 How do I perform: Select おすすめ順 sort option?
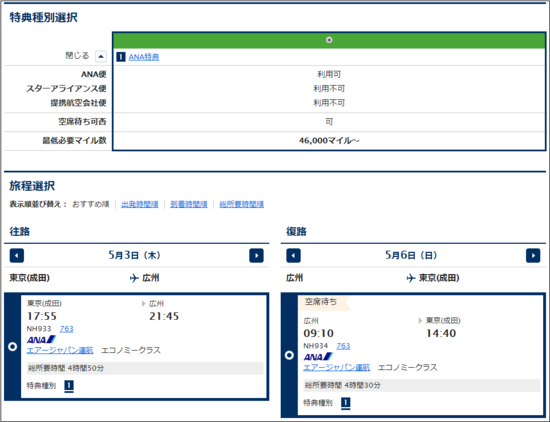(90, 204)
